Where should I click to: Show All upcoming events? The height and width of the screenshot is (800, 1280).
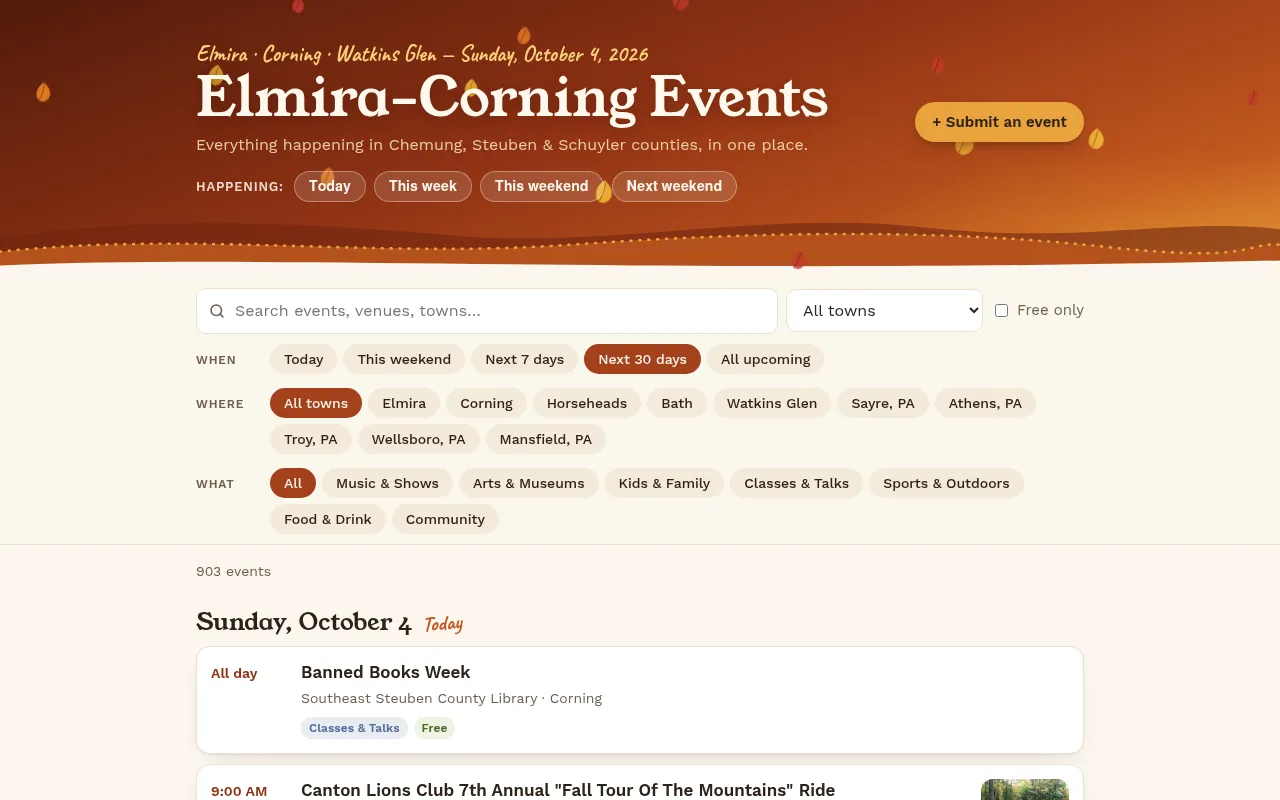coord(766,359)
